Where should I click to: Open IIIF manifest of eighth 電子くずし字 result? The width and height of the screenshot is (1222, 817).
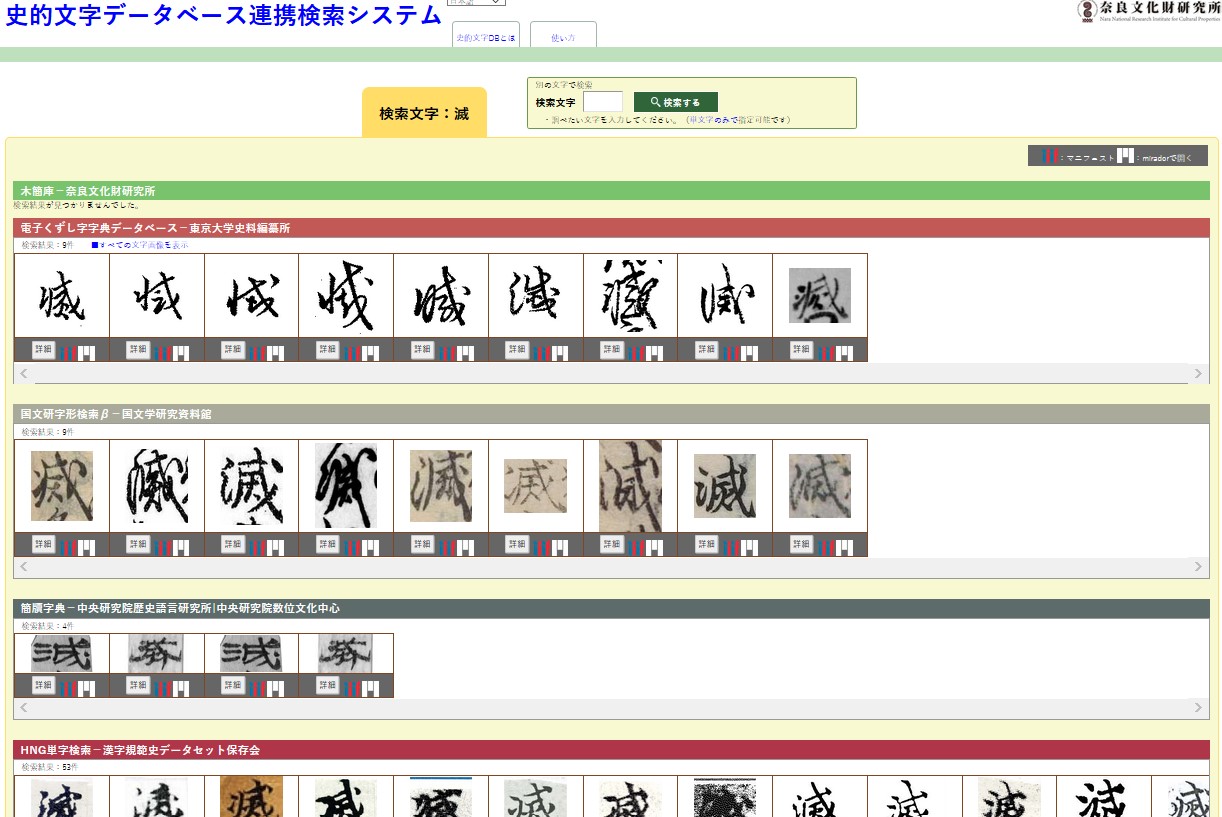point(731,353)
